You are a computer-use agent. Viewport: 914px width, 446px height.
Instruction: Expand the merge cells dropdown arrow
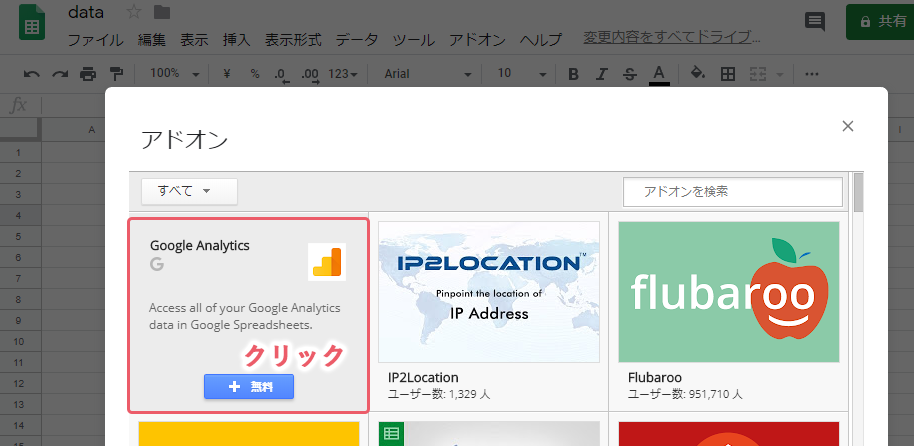(x=780, y=75)
